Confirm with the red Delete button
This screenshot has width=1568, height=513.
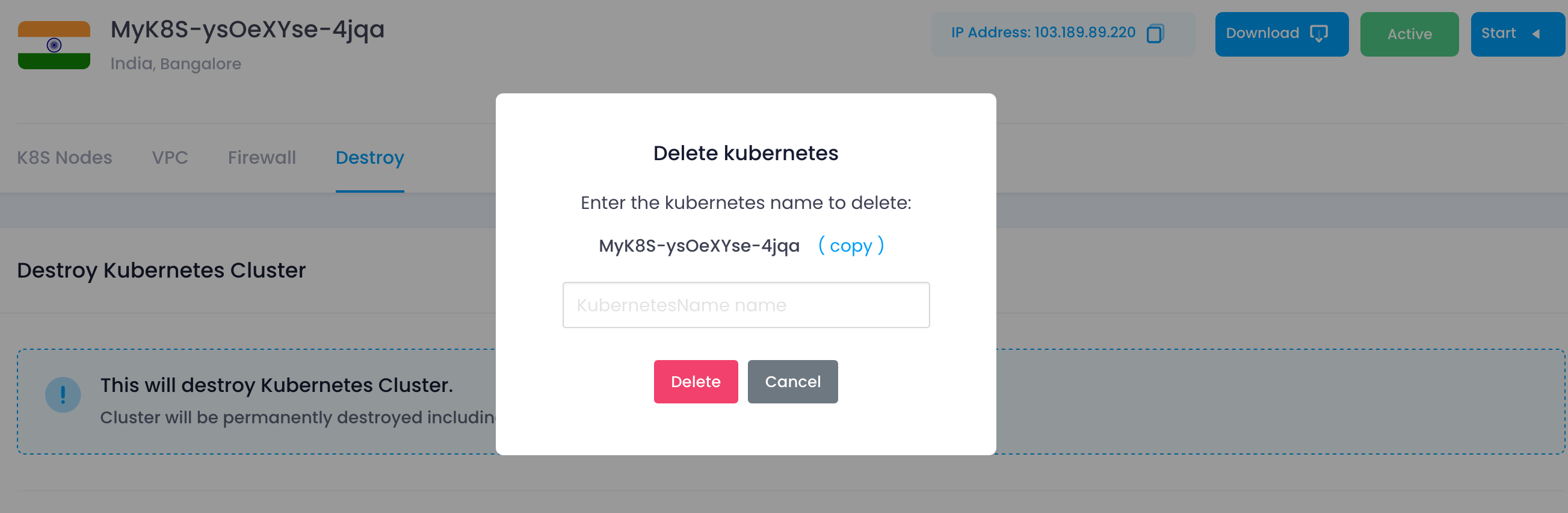click(696, 381)
